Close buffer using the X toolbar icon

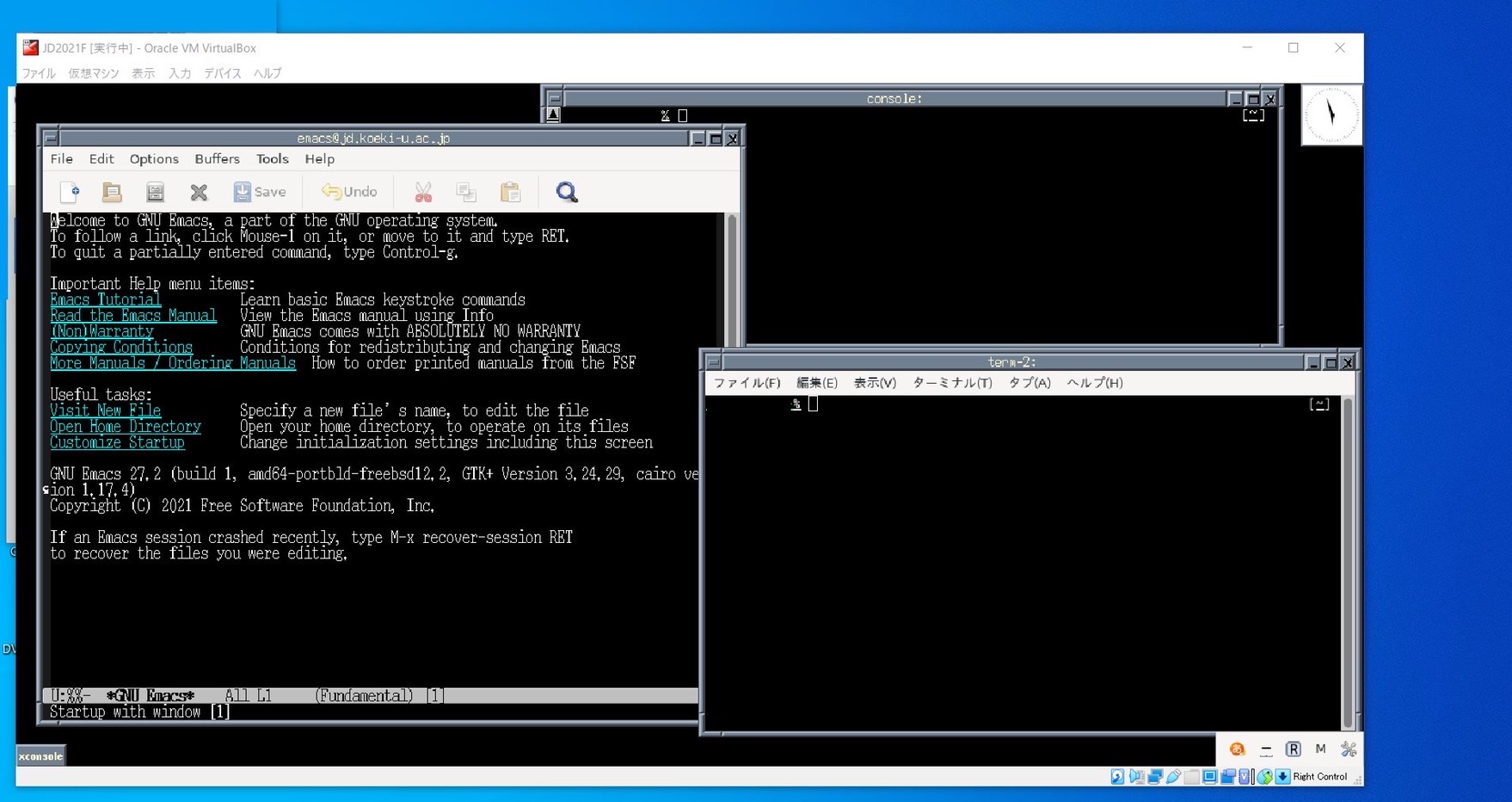click(199, 192)
